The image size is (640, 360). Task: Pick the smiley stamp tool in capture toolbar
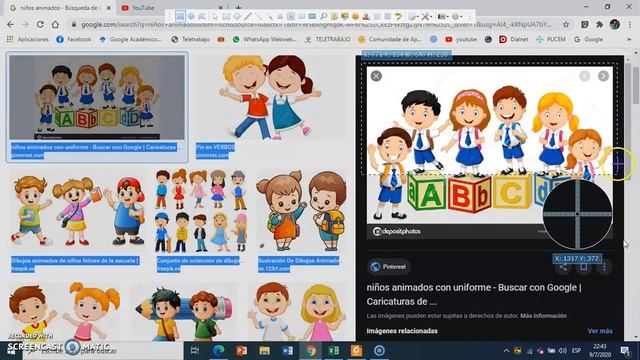tap(355, 16)
